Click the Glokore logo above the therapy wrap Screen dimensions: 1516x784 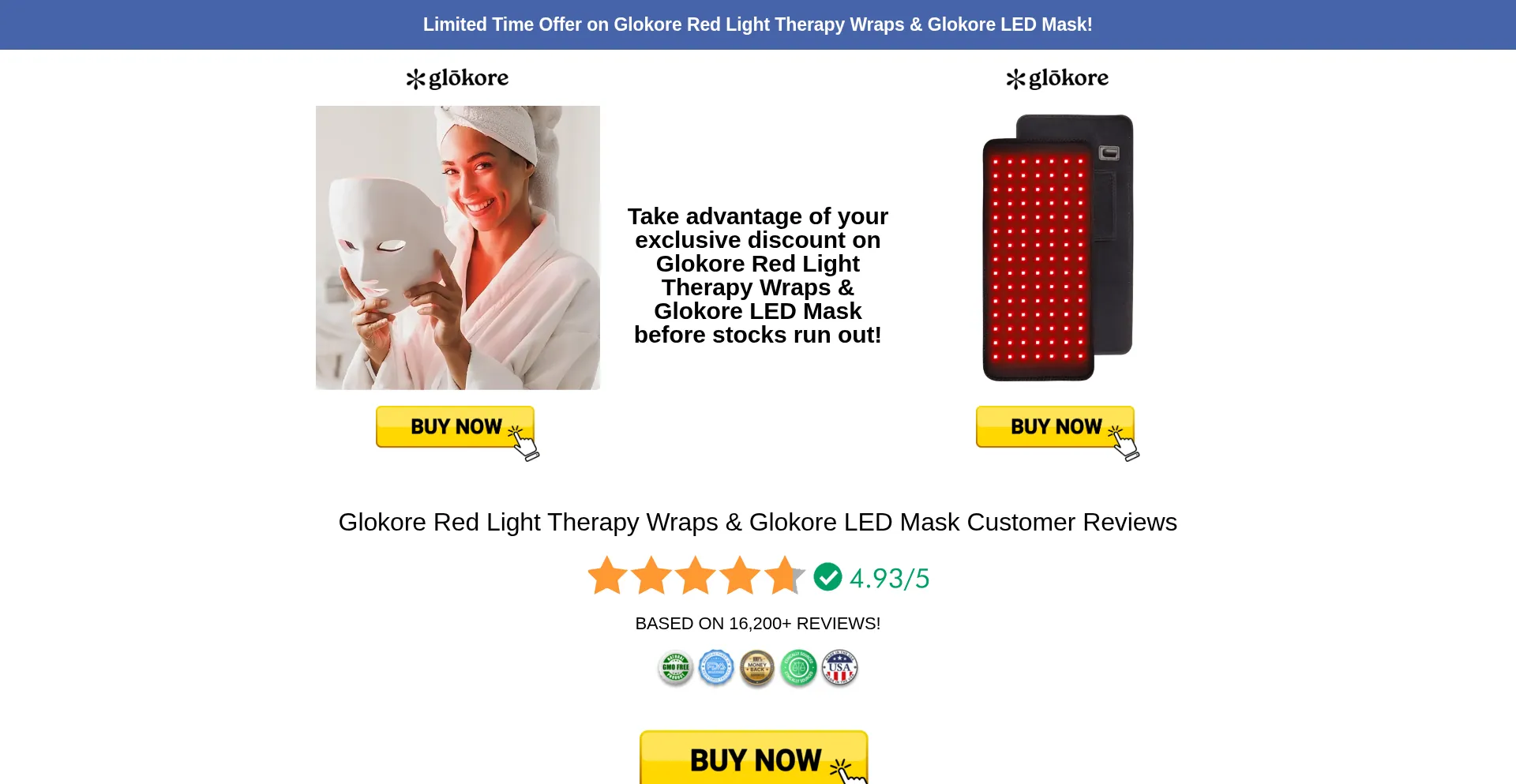coord(1058,78)
